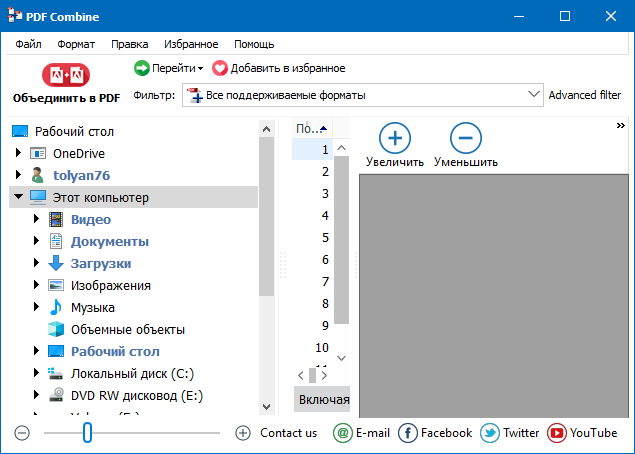Open the YouTube link icon
The width and height of the screenshot is (635, 454).
555,433
